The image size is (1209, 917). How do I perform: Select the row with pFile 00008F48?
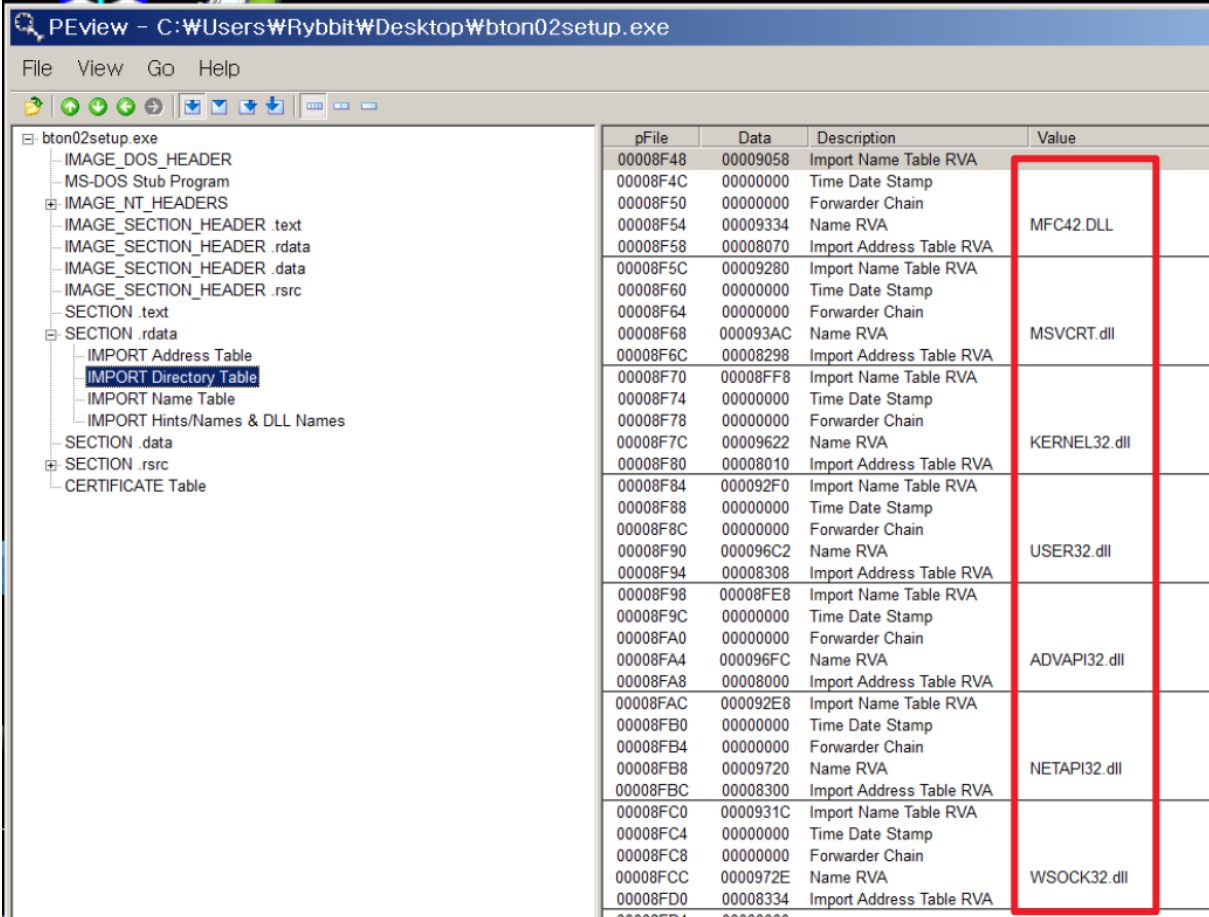(x=905, y=160)
